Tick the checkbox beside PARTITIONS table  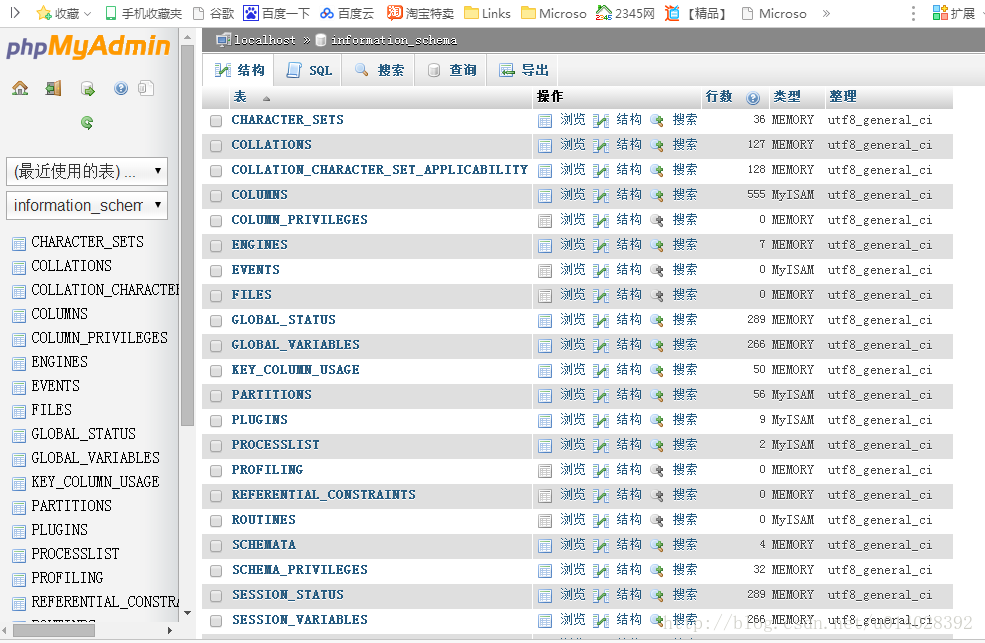[215, 394]
